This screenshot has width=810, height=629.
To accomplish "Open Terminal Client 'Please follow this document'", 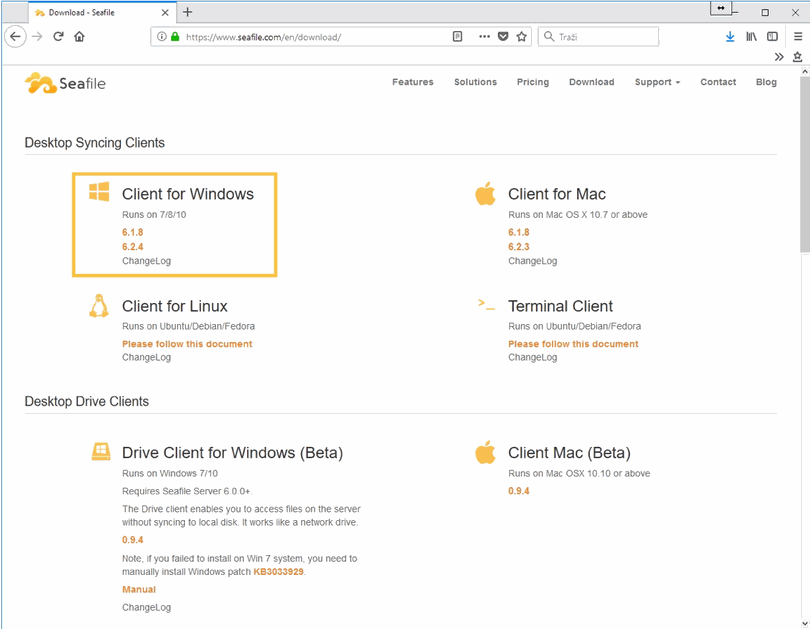I will click(x=573, y=344).
